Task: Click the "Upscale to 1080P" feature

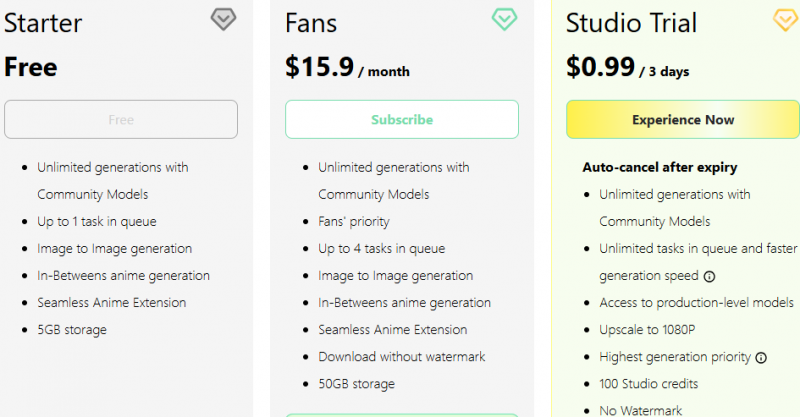Action: 650,329
